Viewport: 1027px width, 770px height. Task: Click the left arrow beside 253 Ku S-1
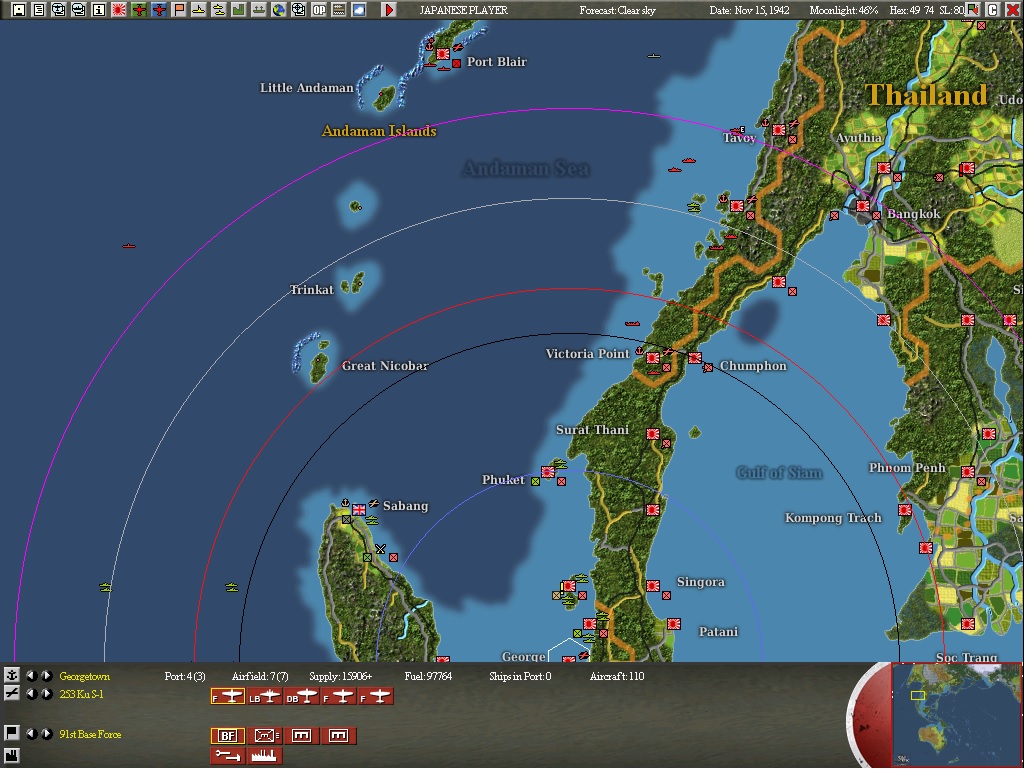click(33, 696)
